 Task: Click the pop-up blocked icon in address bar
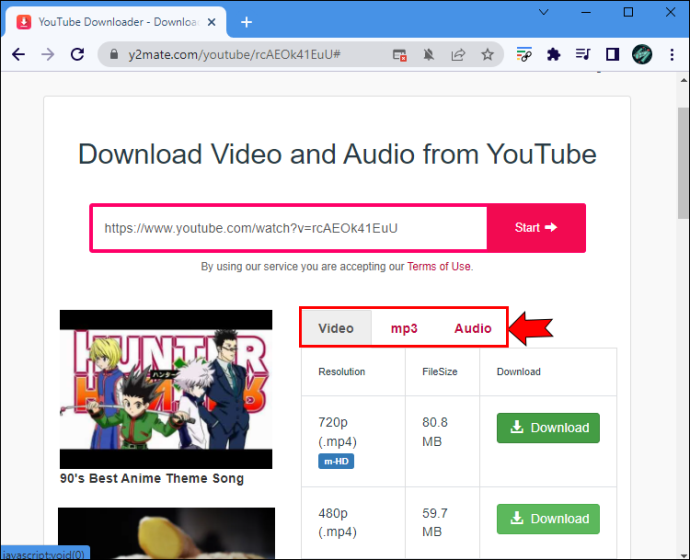coord(400,55)
